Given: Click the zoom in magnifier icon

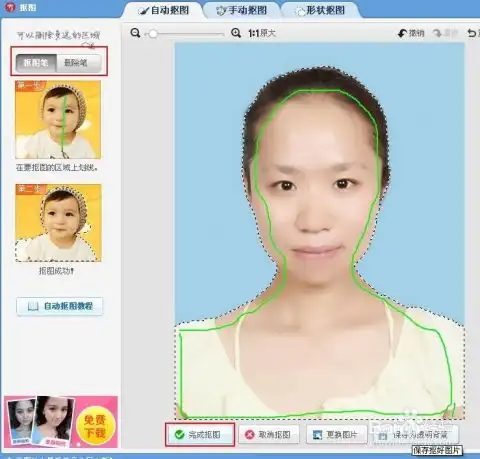Looking at the screenshot, I should point(236,33).
